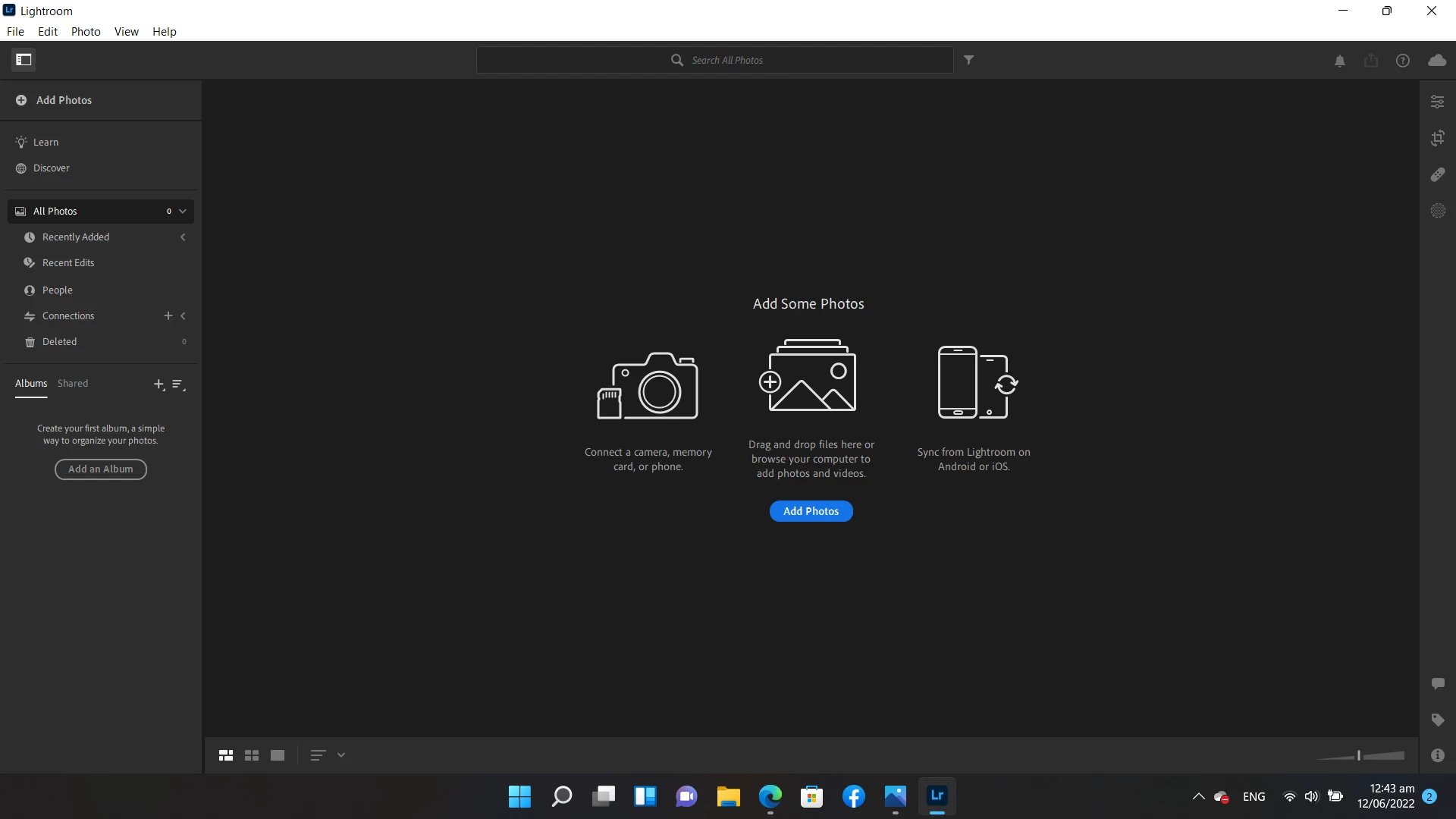Collapse the All Photos section
Viewport: 1456px width, 819px height.
tap(183, 212)
